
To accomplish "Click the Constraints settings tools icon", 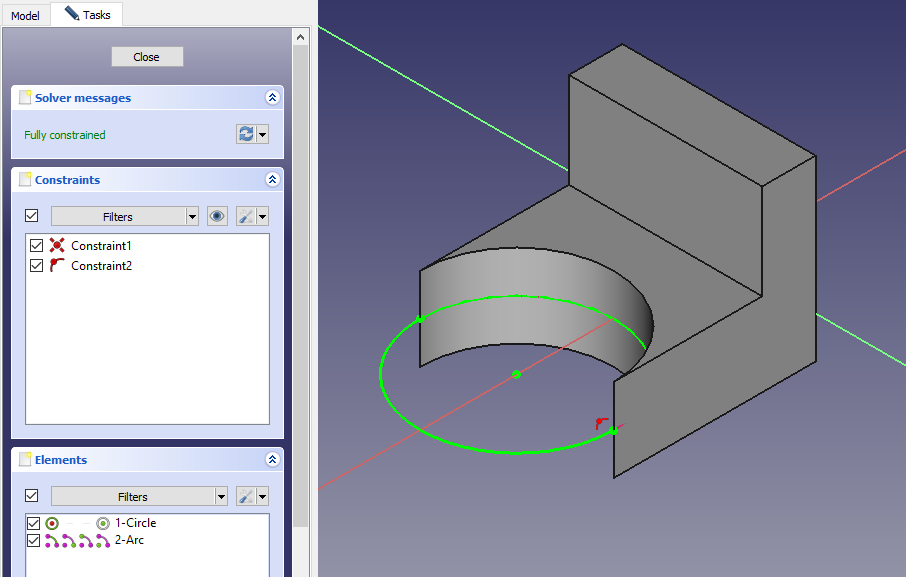I will pos(246,216).
